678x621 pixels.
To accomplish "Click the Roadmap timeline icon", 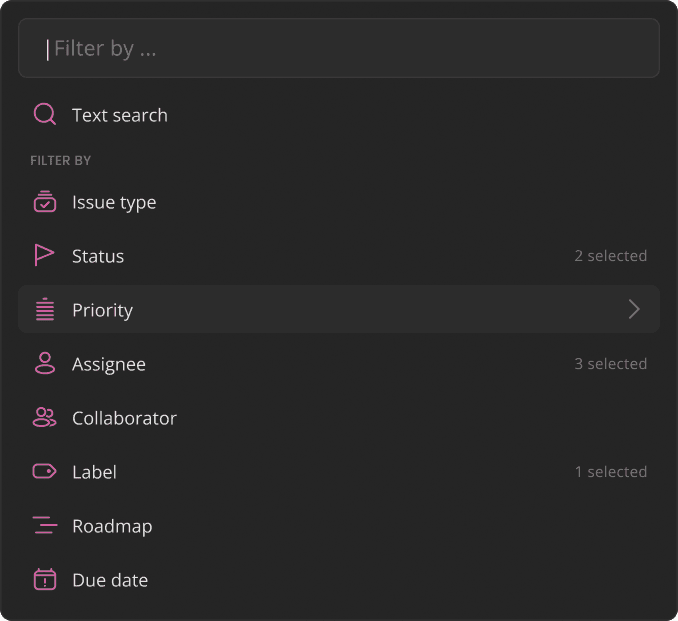I will click(x=45, y=526).
